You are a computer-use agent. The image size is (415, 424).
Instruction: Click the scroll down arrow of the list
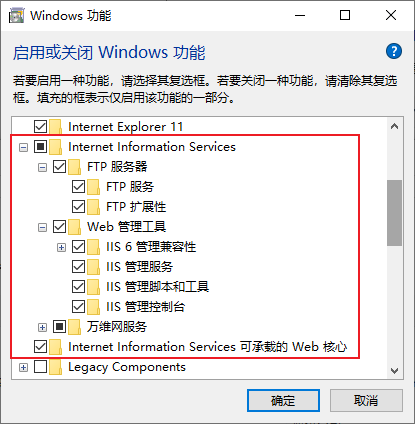click(x=395, y=371)
